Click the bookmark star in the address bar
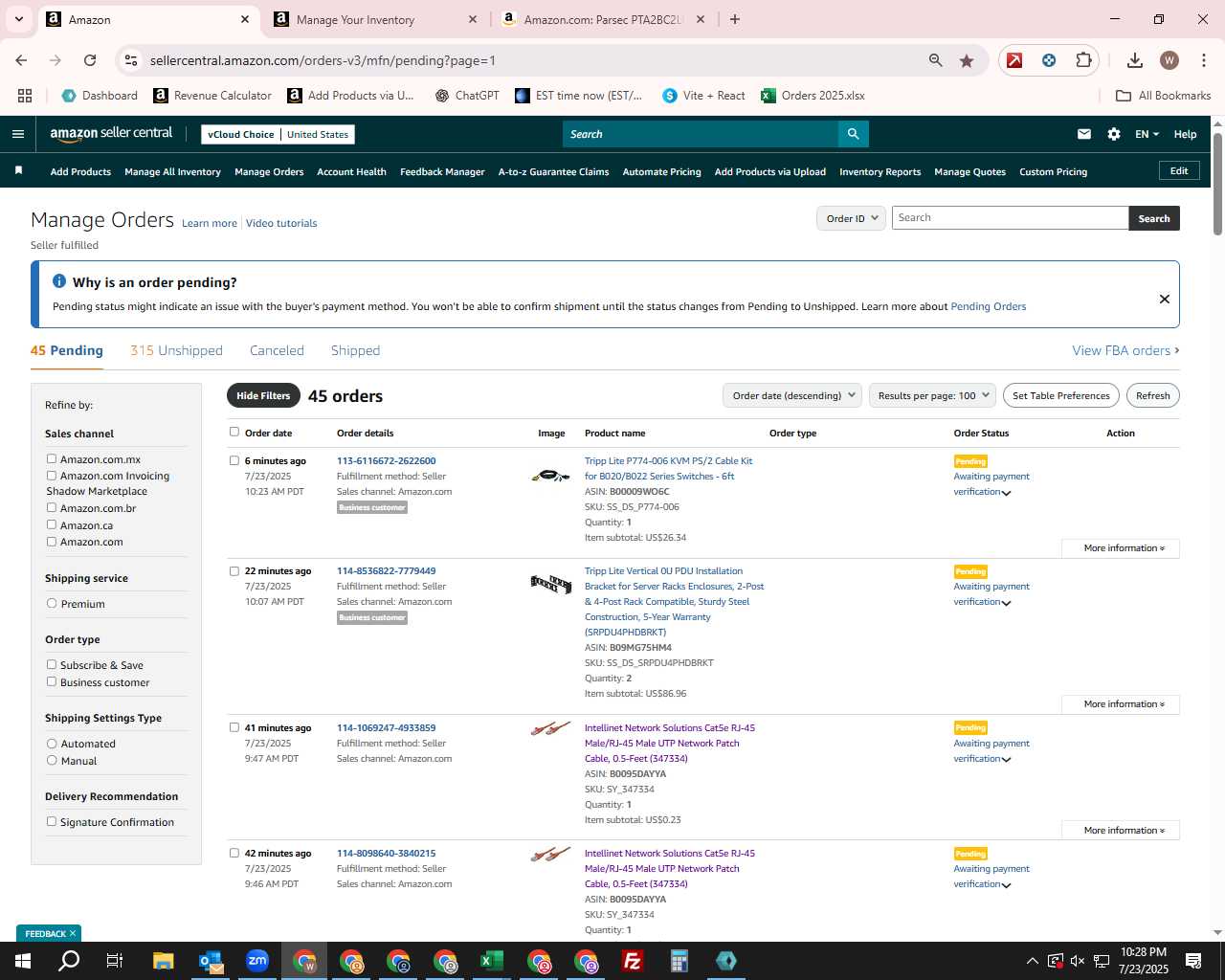The width and height of the screenshot is (1225, 980). 967,60
